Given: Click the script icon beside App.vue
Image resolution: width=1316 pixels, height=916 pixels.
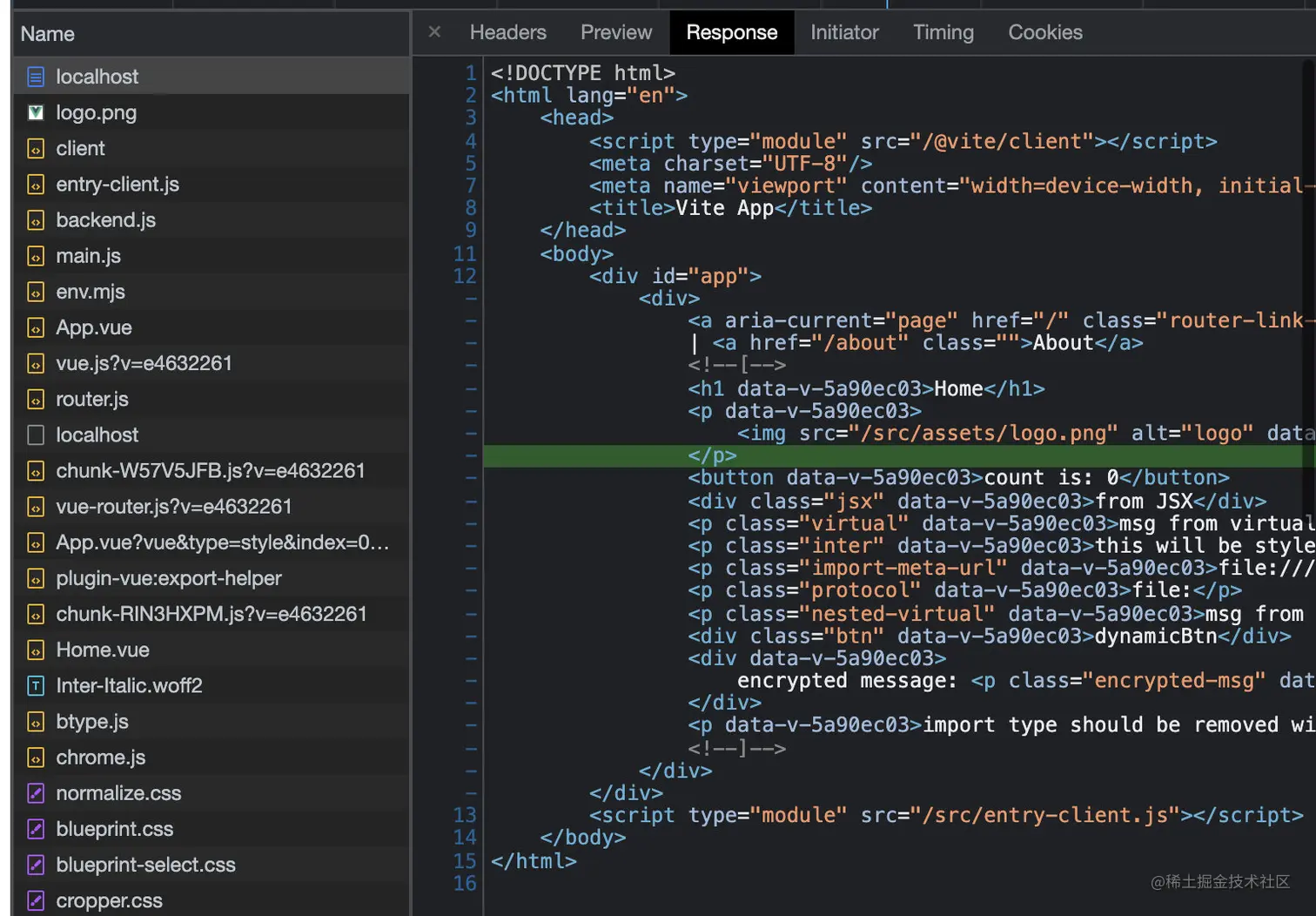Looking at the screenshot, I should 36,327.
